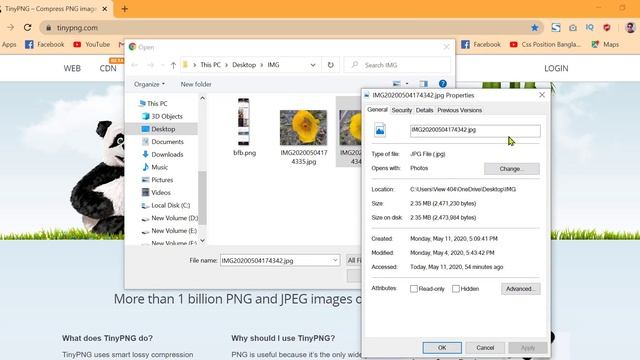Image resolution: width=640 pixels, height=360 pixels.
Task: Switch to the Security tab
Action: (x=402, y=110)
